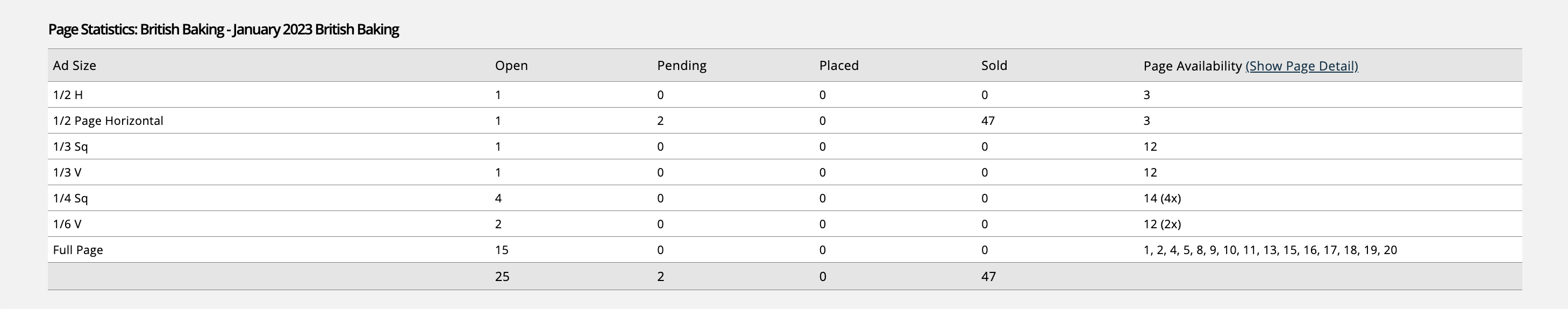The image size is (1568, 309).
Task: Click the Placed column header
Action: [838, 66]
